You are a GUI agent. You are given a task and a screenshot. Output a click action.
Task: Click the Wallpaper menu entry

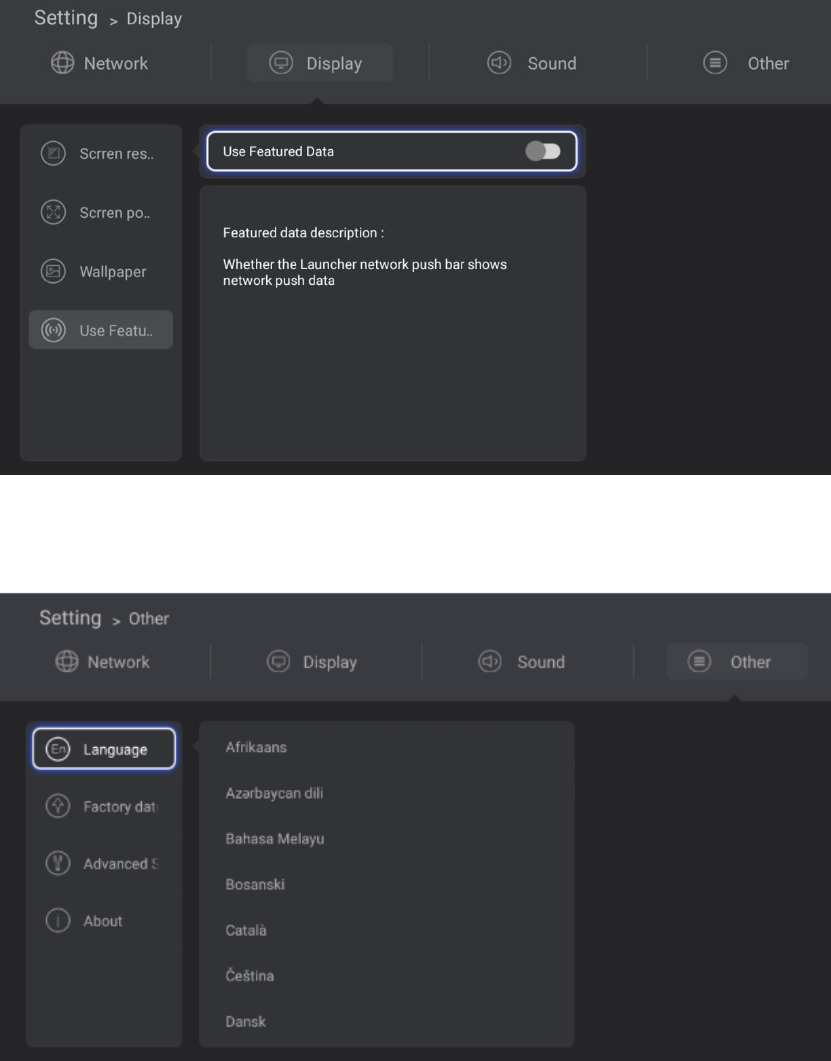coord(112,272)
